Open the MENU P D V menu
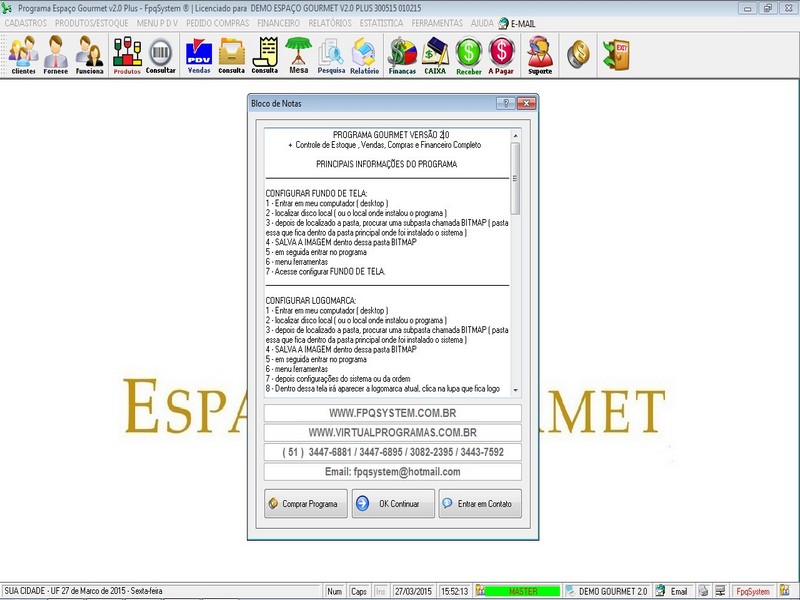 (x=157, y=23)
